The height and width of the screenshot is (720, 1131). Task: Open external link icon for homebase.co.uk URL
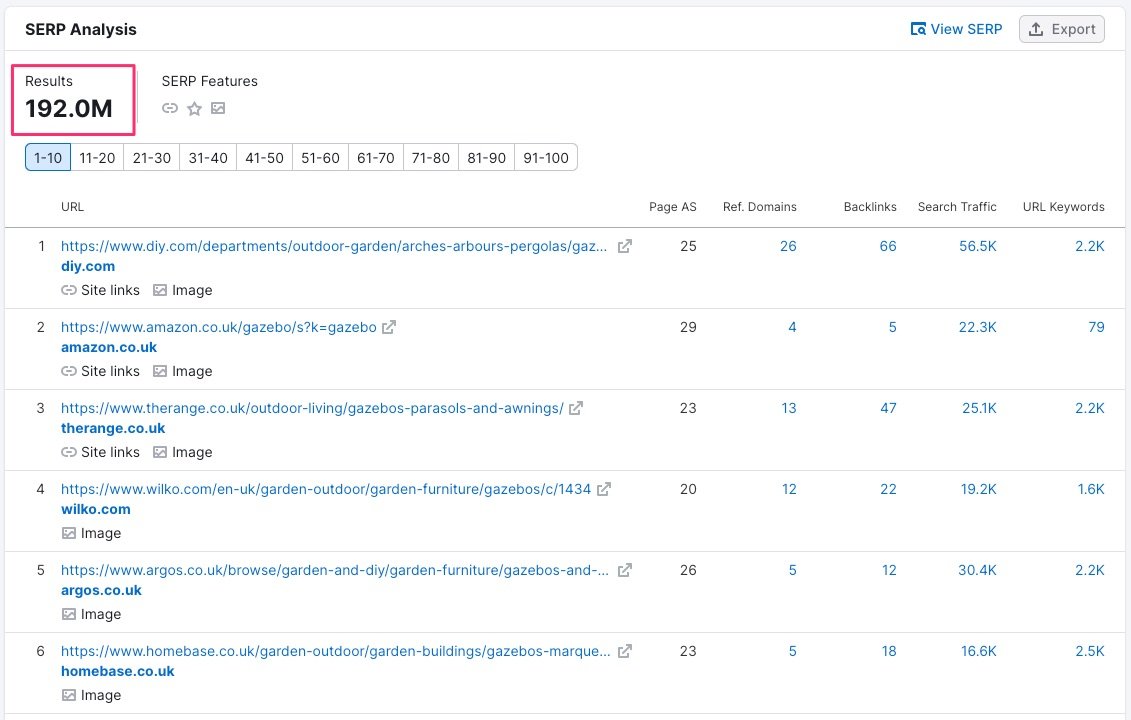point(625,651)
